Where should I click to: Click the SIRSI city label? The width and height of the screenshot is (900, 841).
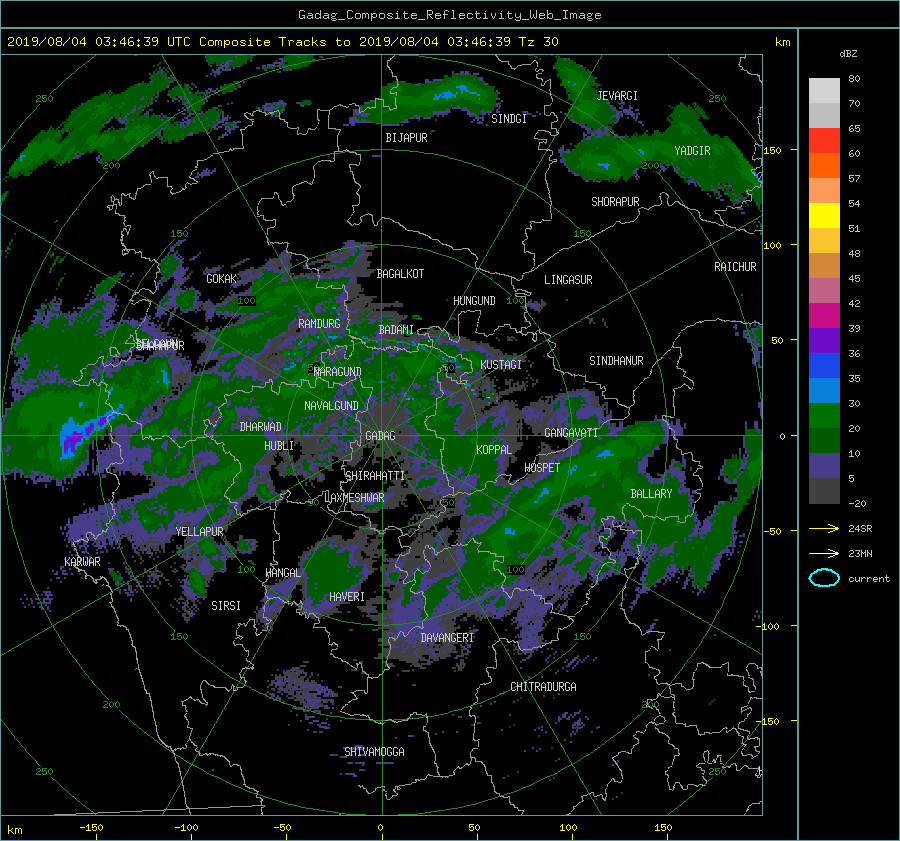click(226, 606)
